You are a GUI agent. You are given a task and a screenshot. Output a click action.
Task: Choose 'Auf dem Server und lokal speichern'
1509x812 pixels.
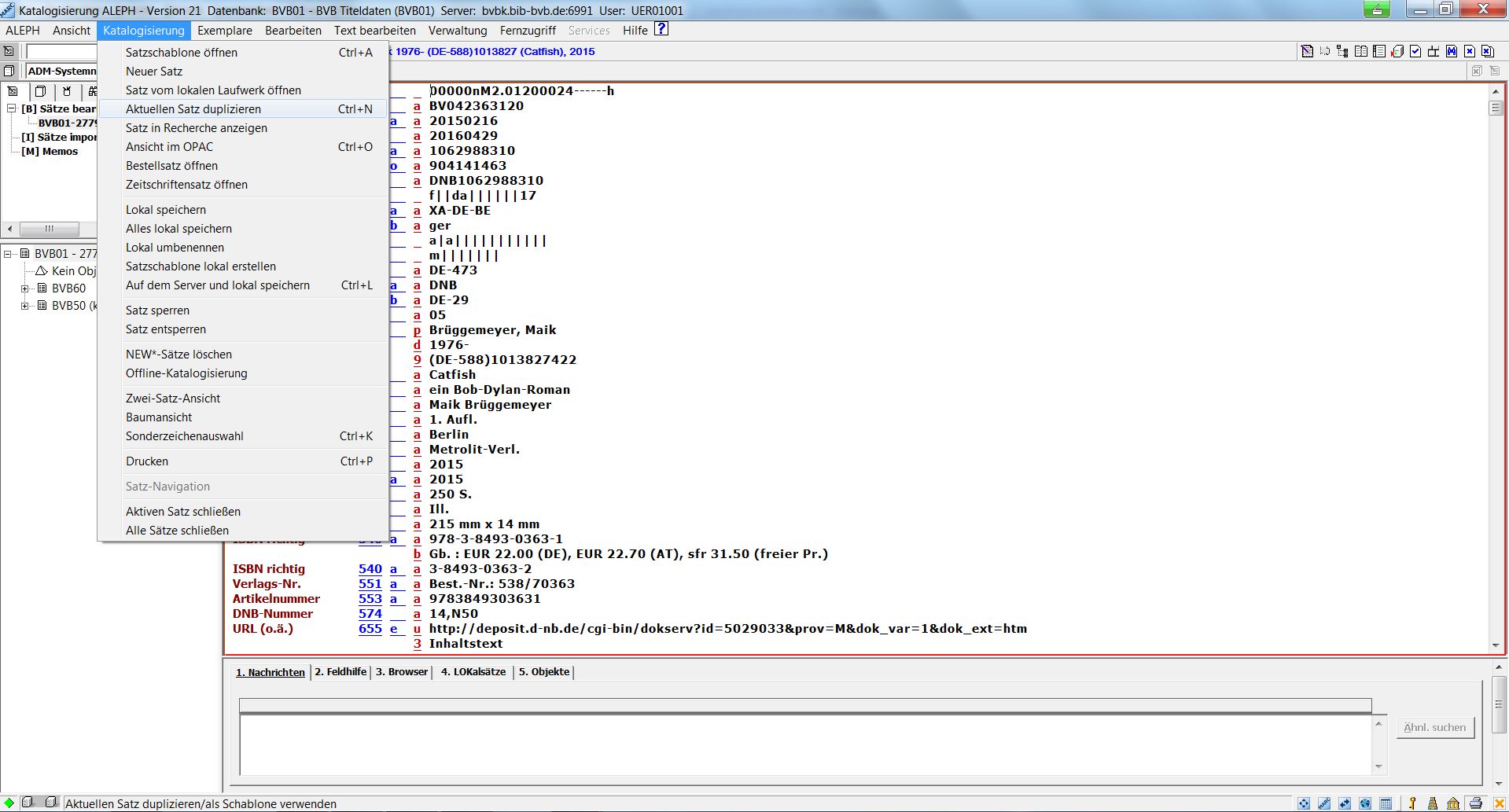(218, 285)
